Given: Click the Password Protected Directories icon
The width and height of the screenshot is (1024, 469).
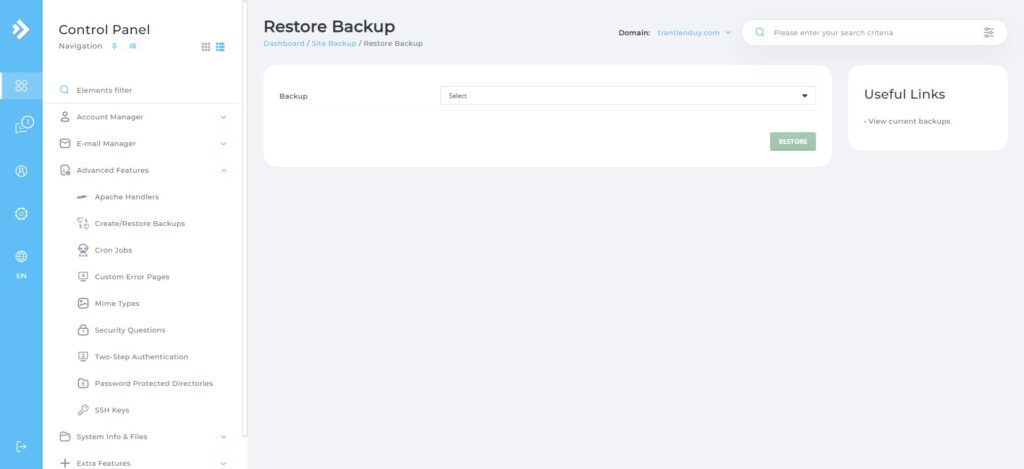Looking at the screenshot, I should [x=83, y=383].
